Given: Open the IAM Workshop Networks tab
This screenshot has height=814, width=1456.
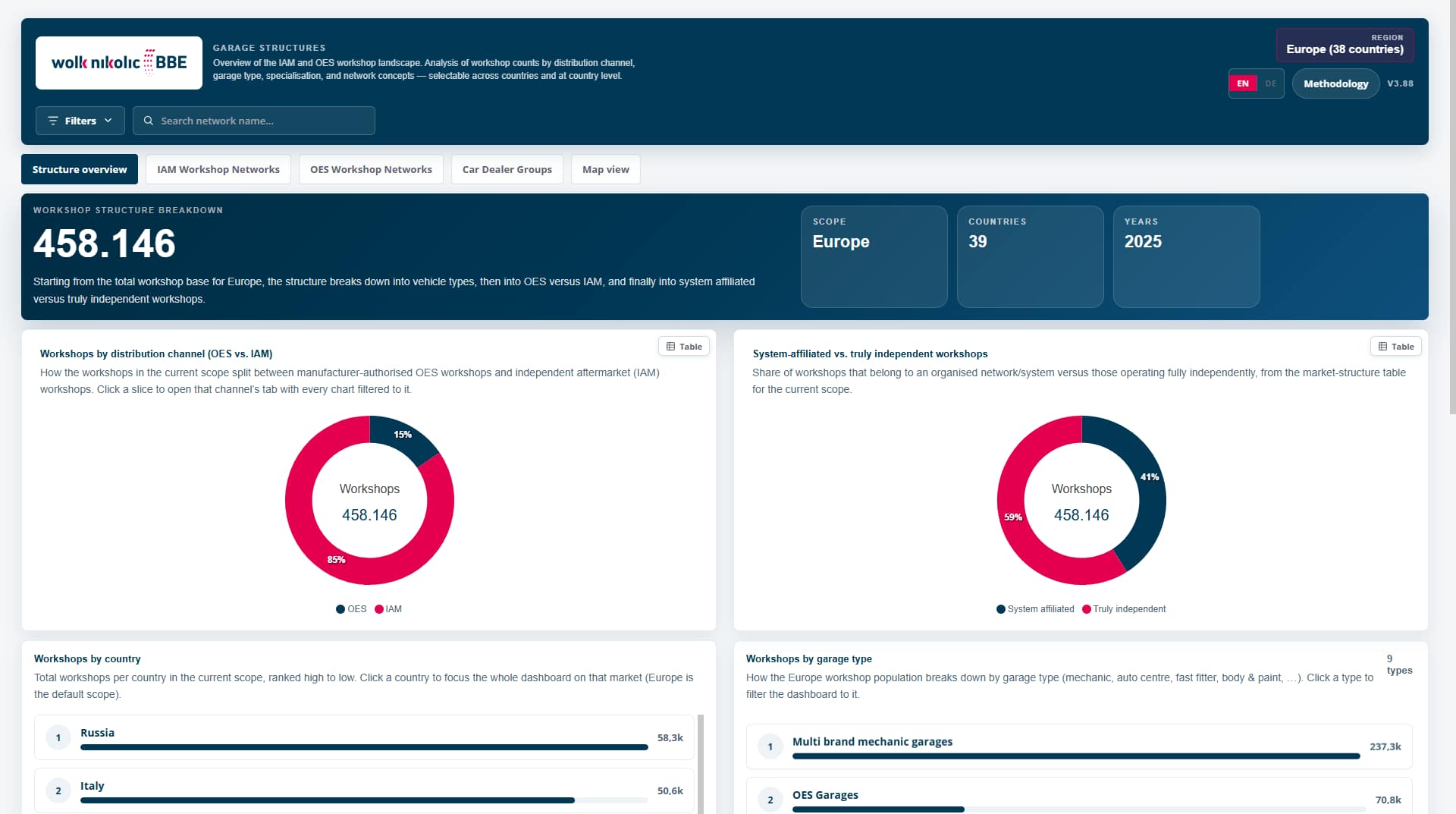Looking at the screenshot, I should (218, 169).
